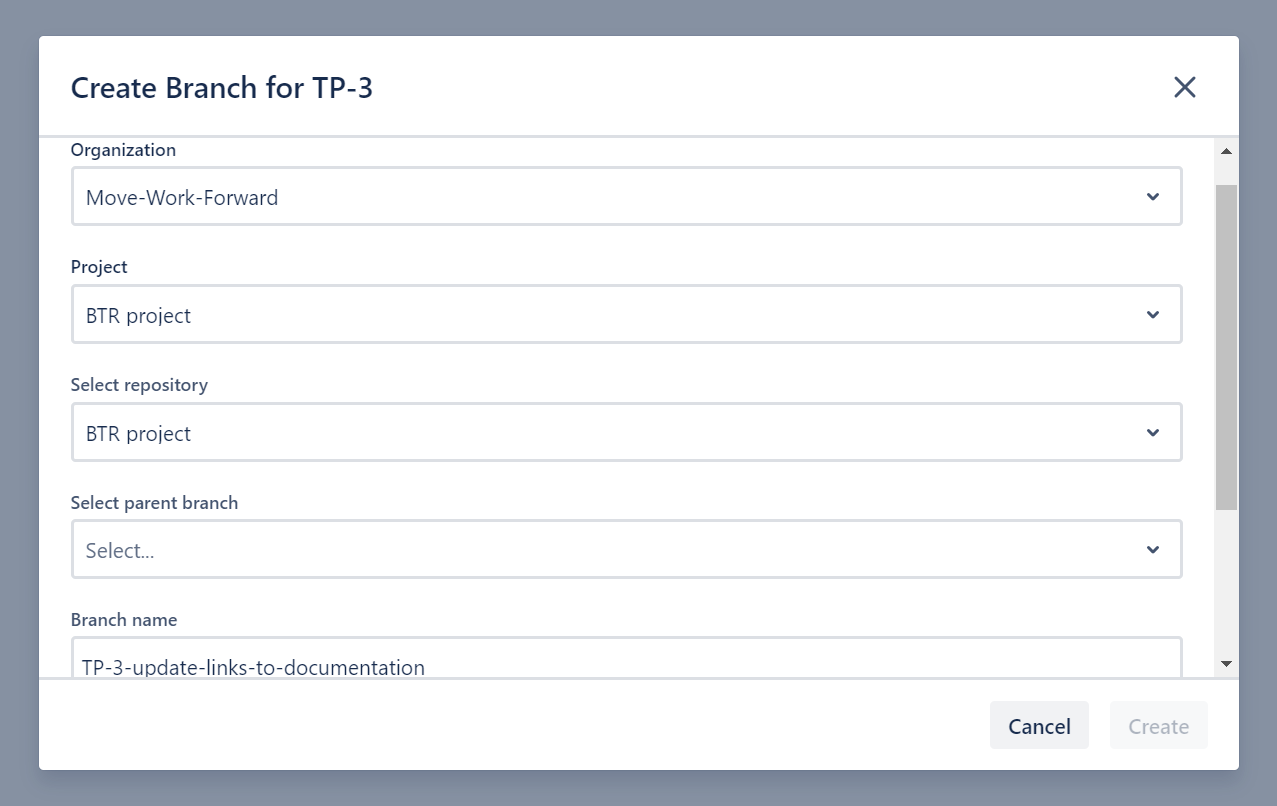Click the chevron on the Project field
This screenshot has width=1277, height=806.
1153,314
